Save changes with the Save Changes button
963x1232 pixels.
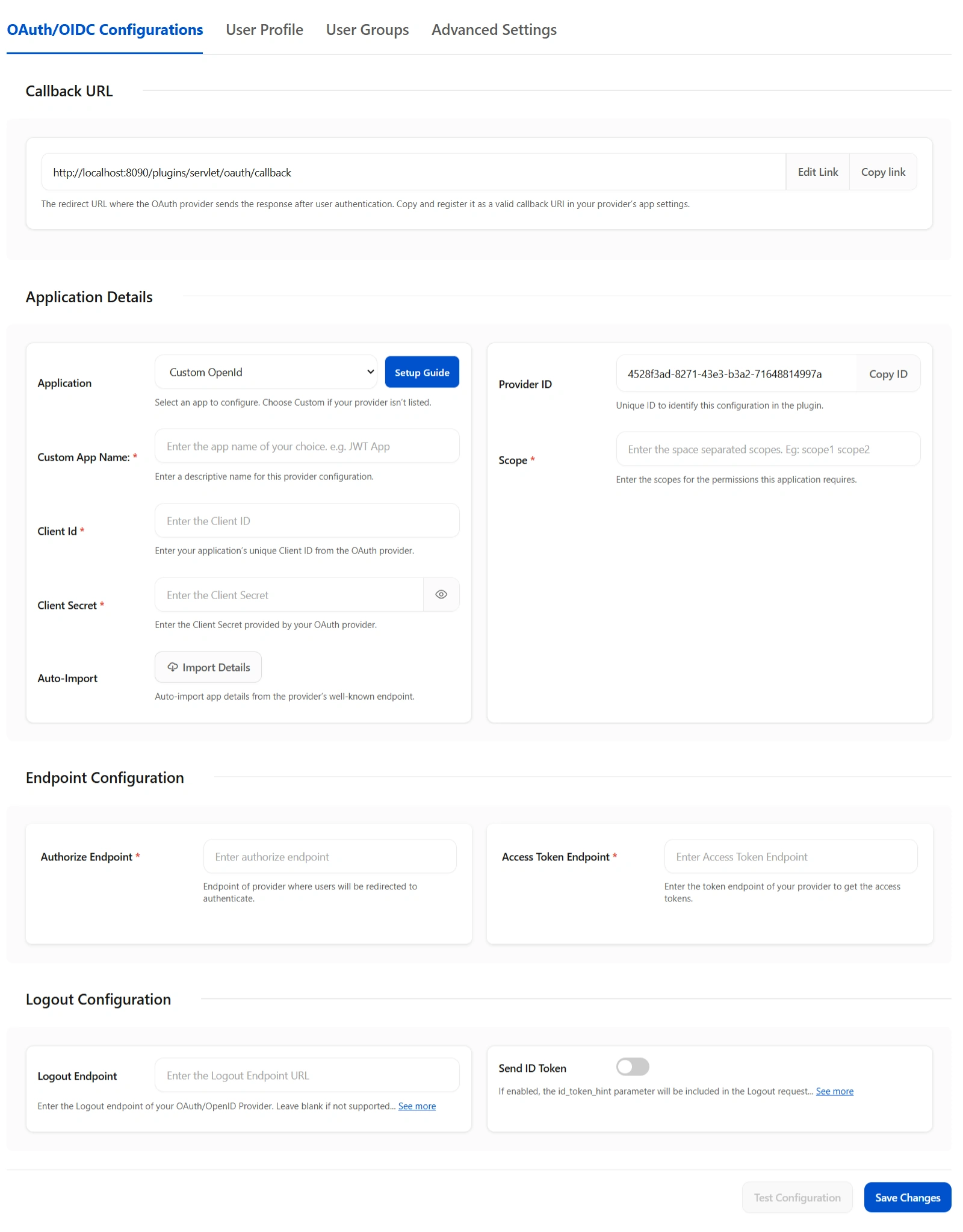[907, 1198]
